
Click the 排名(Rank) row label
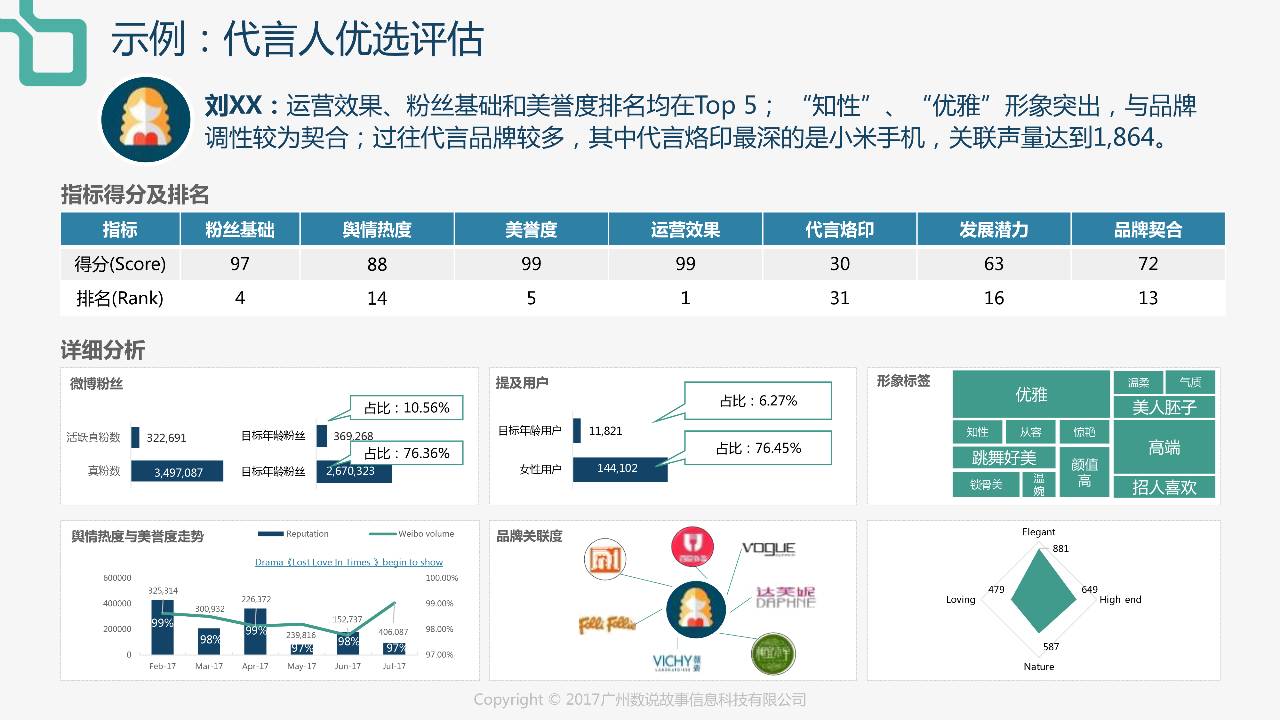click(120, 298)
